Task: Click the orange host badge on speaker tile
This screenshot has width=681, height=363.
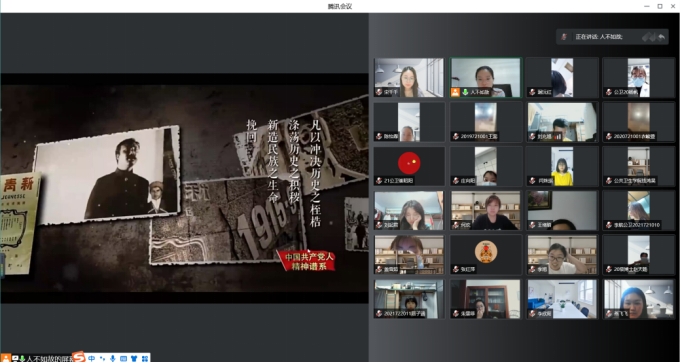Action: tap(455, 92)
